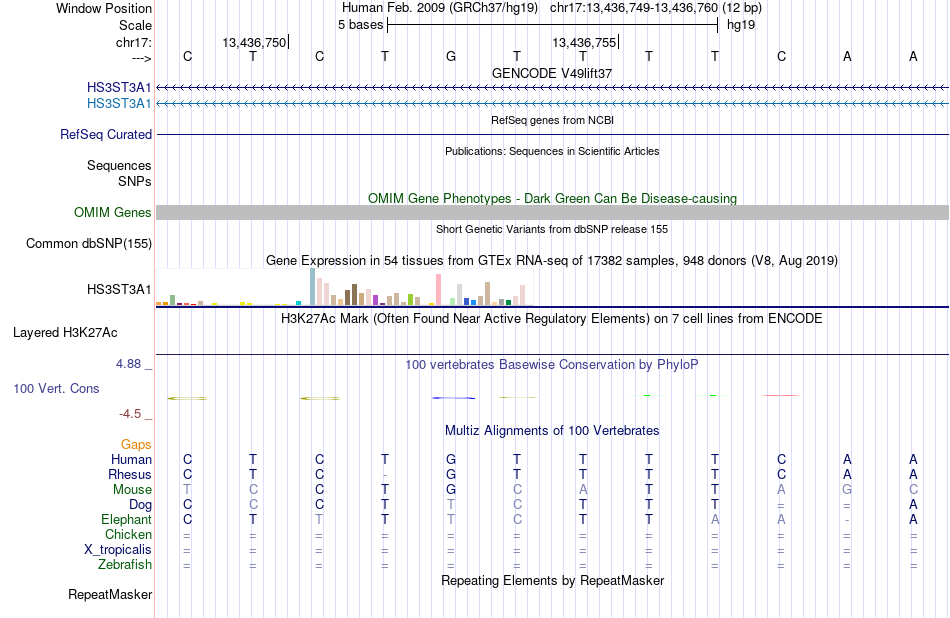
Task: Open the 100 Vert. Cons track label
Action: [x=56, y=388]
